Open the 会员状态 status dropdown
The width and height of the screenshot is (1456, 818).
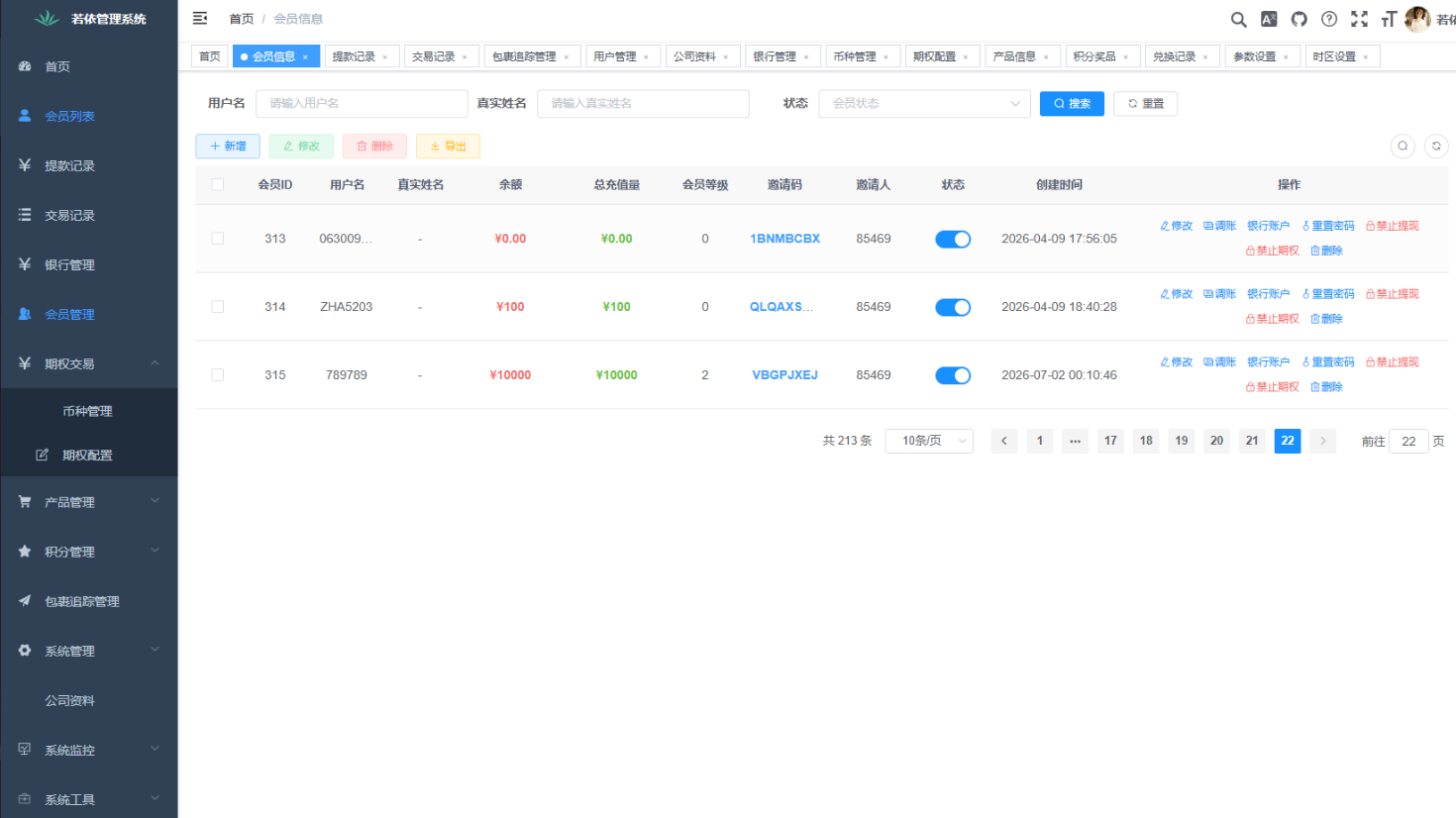[924, 103]
